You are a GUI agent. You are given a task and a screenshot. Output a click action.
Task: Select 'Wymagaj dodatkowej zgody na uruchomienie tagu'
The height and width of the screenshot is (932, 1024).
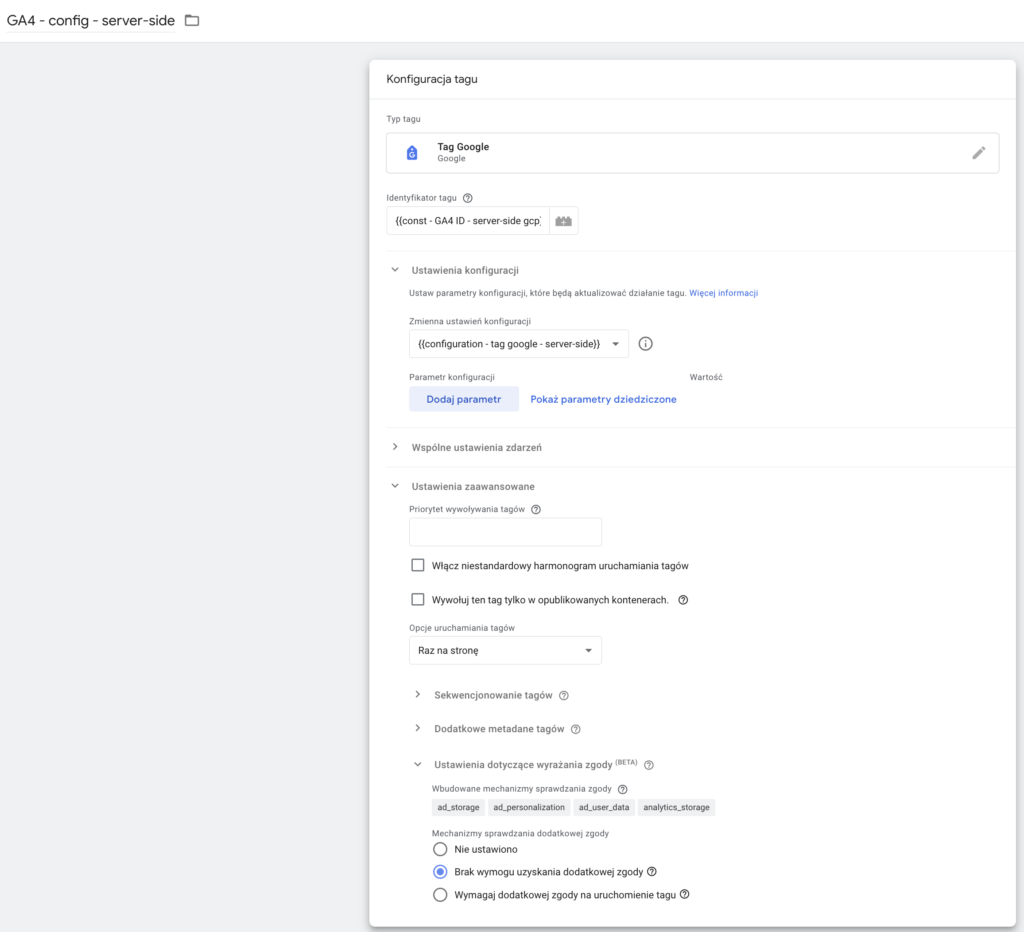[x=440, y=895]
